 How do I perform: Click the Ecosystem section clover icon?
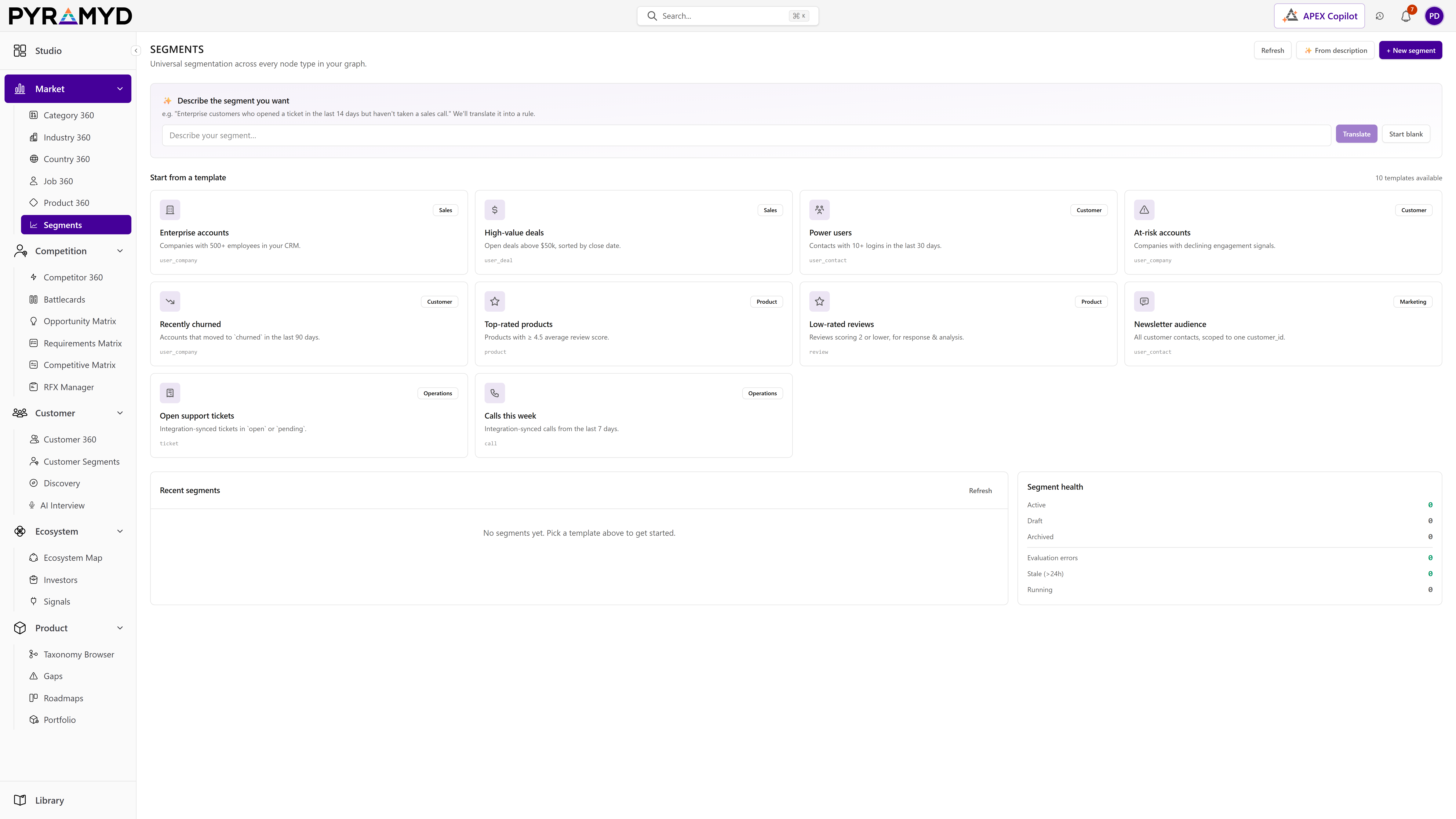(20, 531)
